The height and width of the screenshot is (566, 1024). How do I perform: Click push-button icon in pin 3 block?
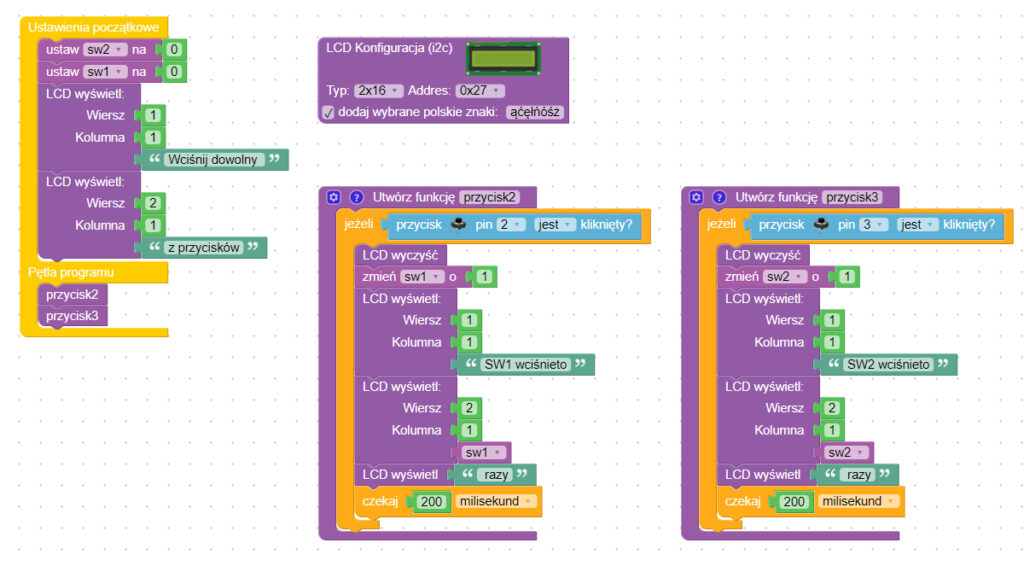821,225
